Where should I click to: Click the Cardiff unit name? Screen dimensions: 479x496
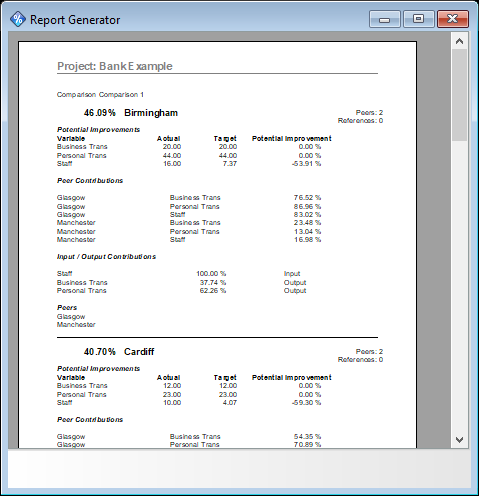[139, 352]
